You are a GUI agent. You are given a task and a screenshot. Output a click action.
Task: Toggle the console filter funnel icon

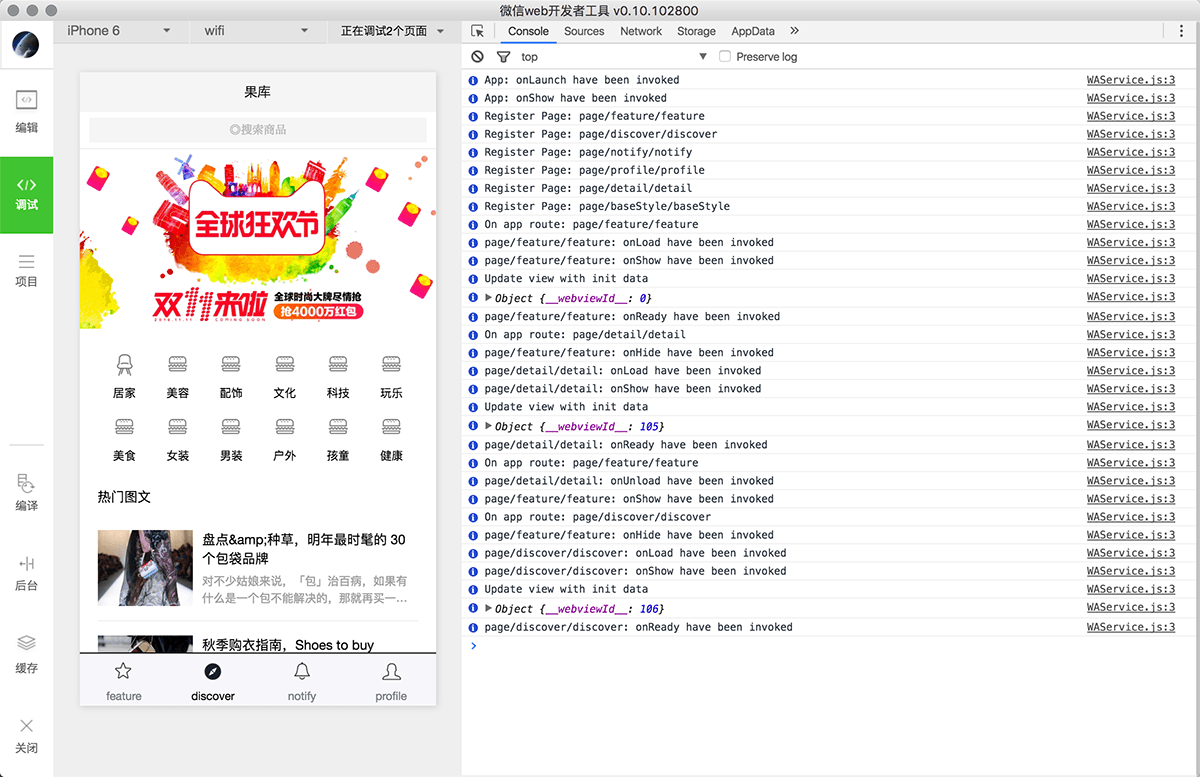tap(503, 57)
